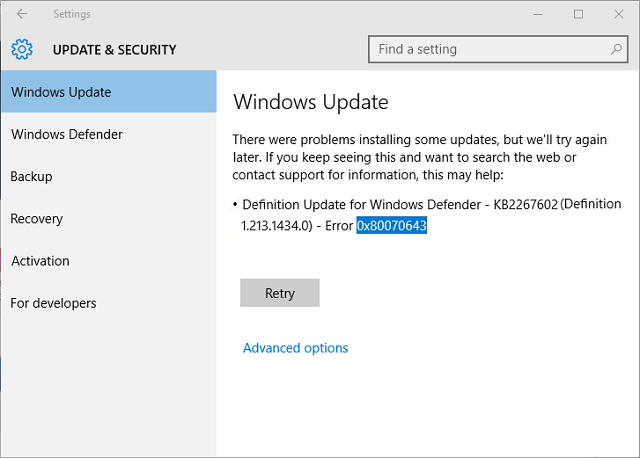Select Activation from the sidebar
Viewport: 640px width, 458px height.
109,261
